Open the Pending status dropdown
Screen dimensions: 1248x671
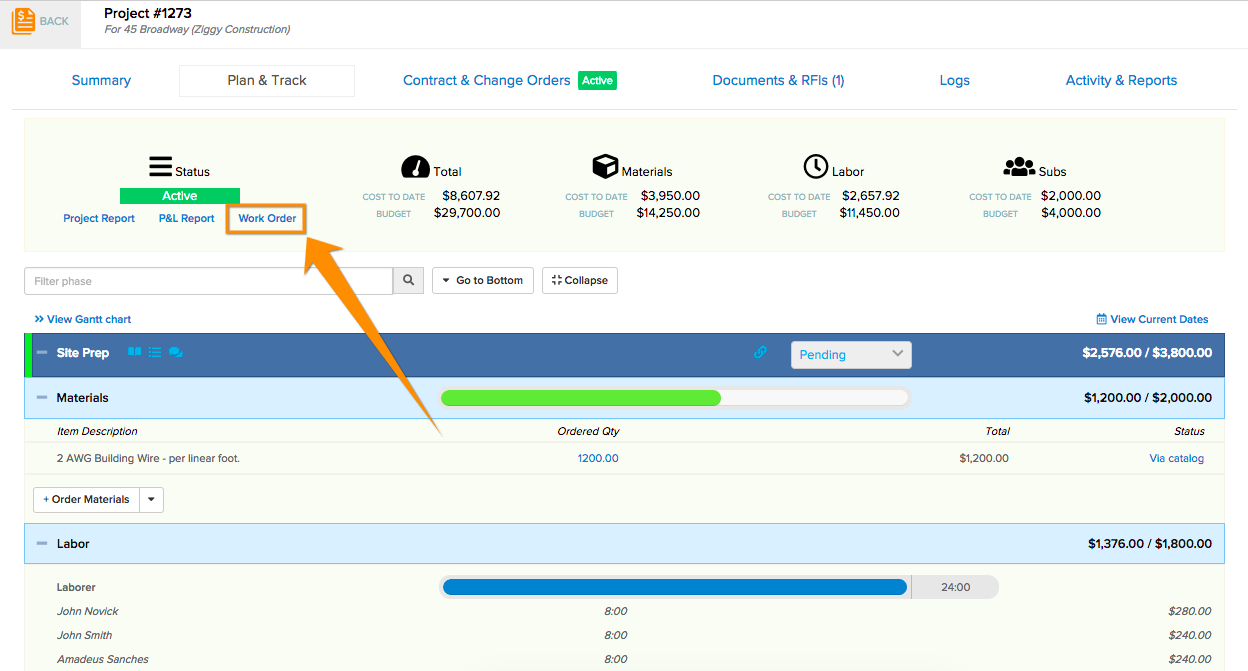click(x=851, y=354)
